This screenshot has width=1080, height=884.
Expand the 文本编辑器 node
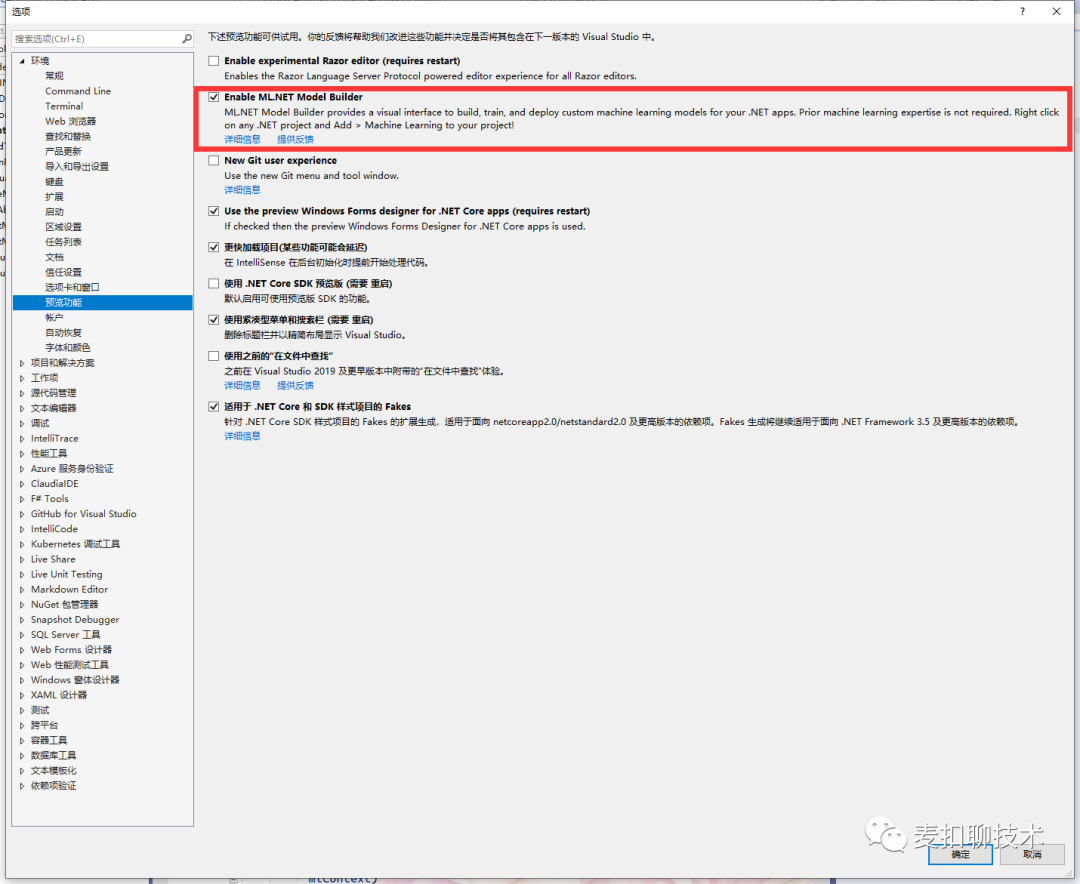coord(22,409)
